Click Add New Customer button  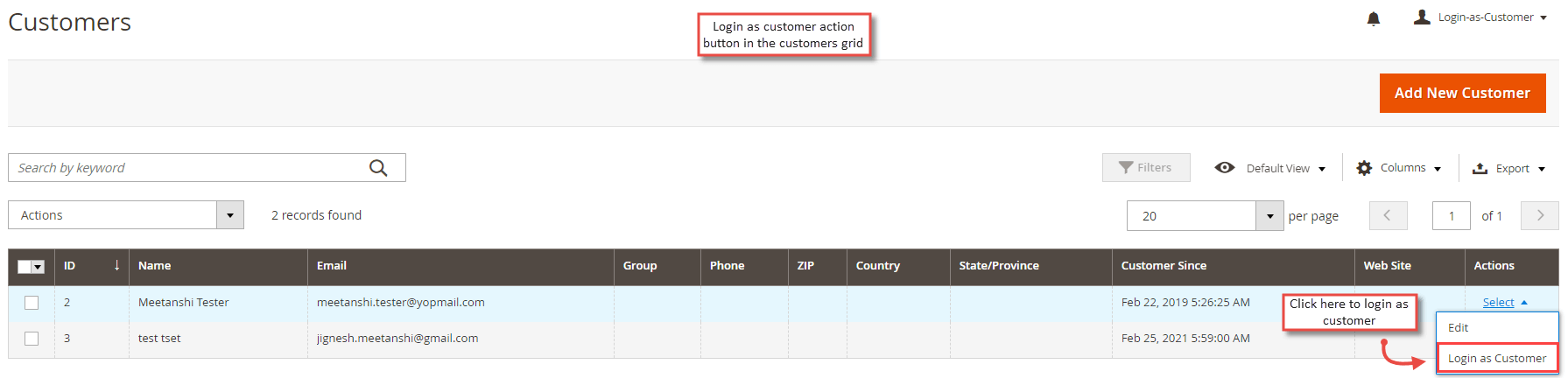pyautogui.click(x=1462, y=93)
